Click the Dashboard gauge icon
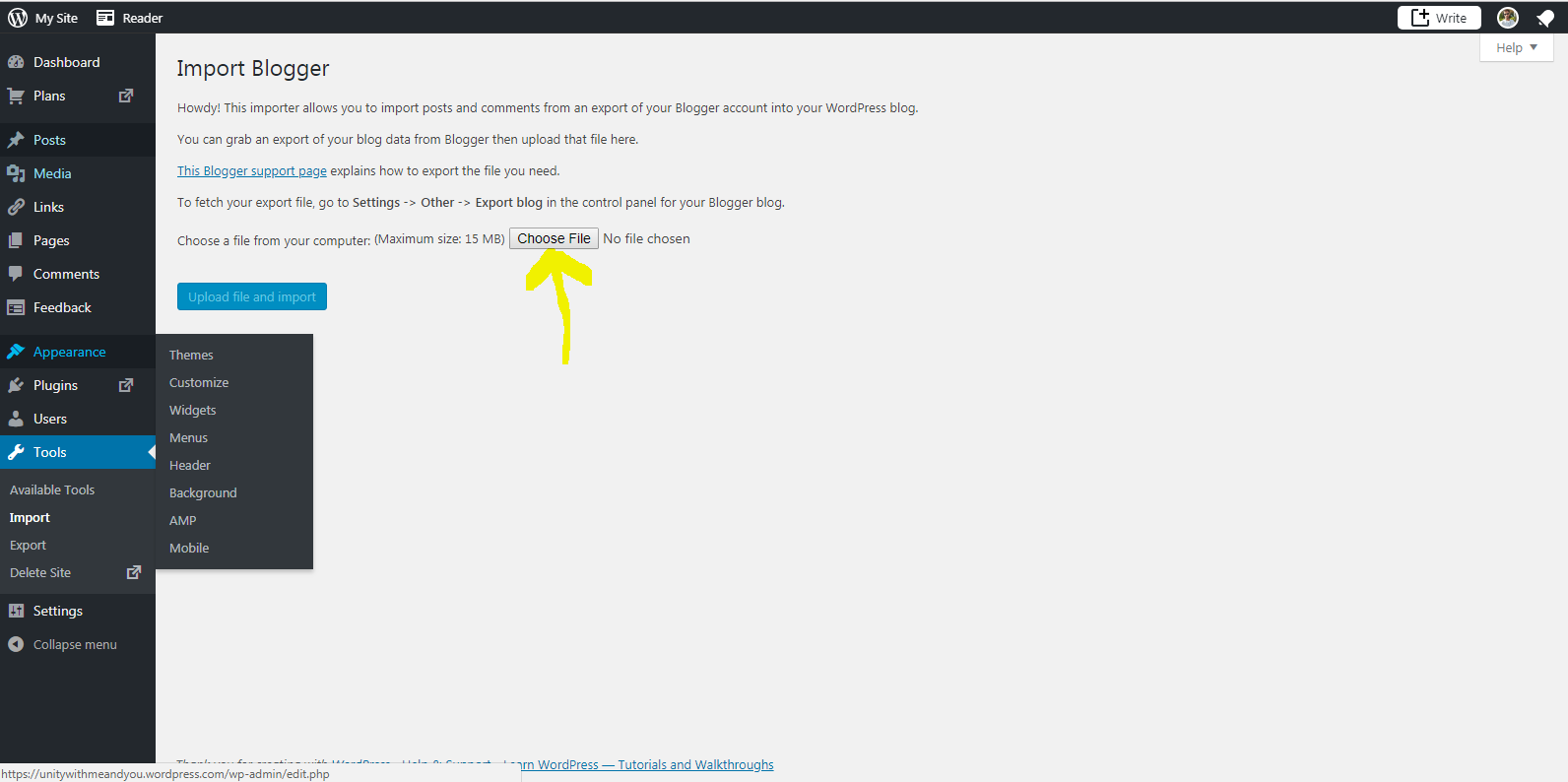 pyautogui.click(x=16, y=62)
